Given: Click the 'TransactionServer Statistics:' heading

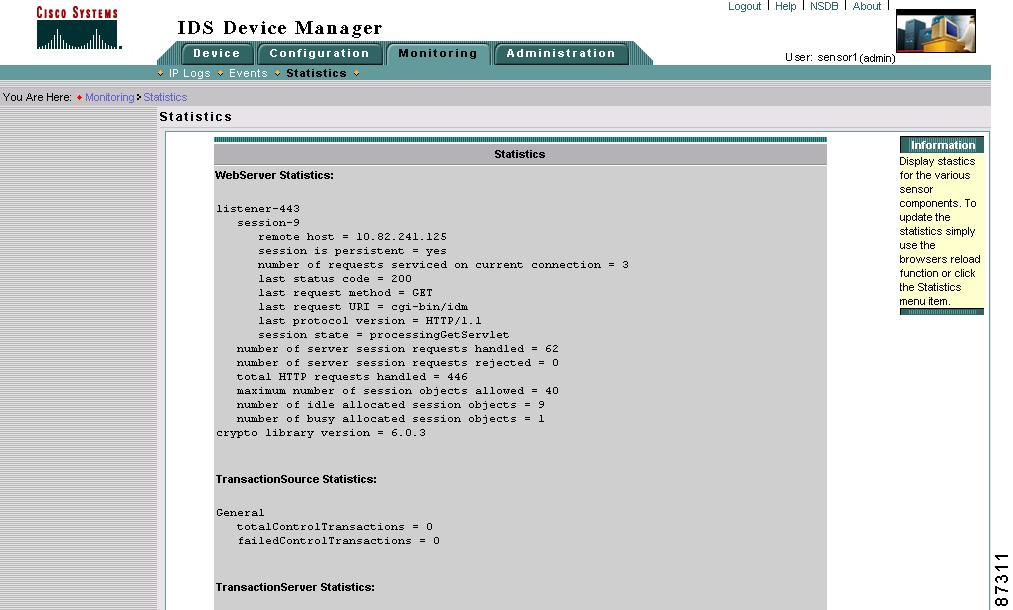Looking at the screenshot, I should [295, 587].
